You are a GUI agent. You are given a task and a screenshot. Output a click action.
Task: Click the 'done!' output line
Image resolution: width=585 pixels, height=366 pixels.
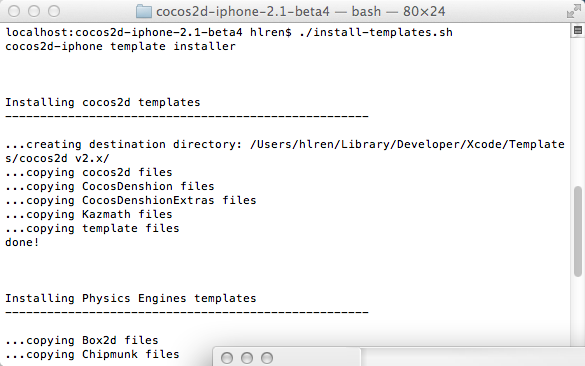point(22,243)
